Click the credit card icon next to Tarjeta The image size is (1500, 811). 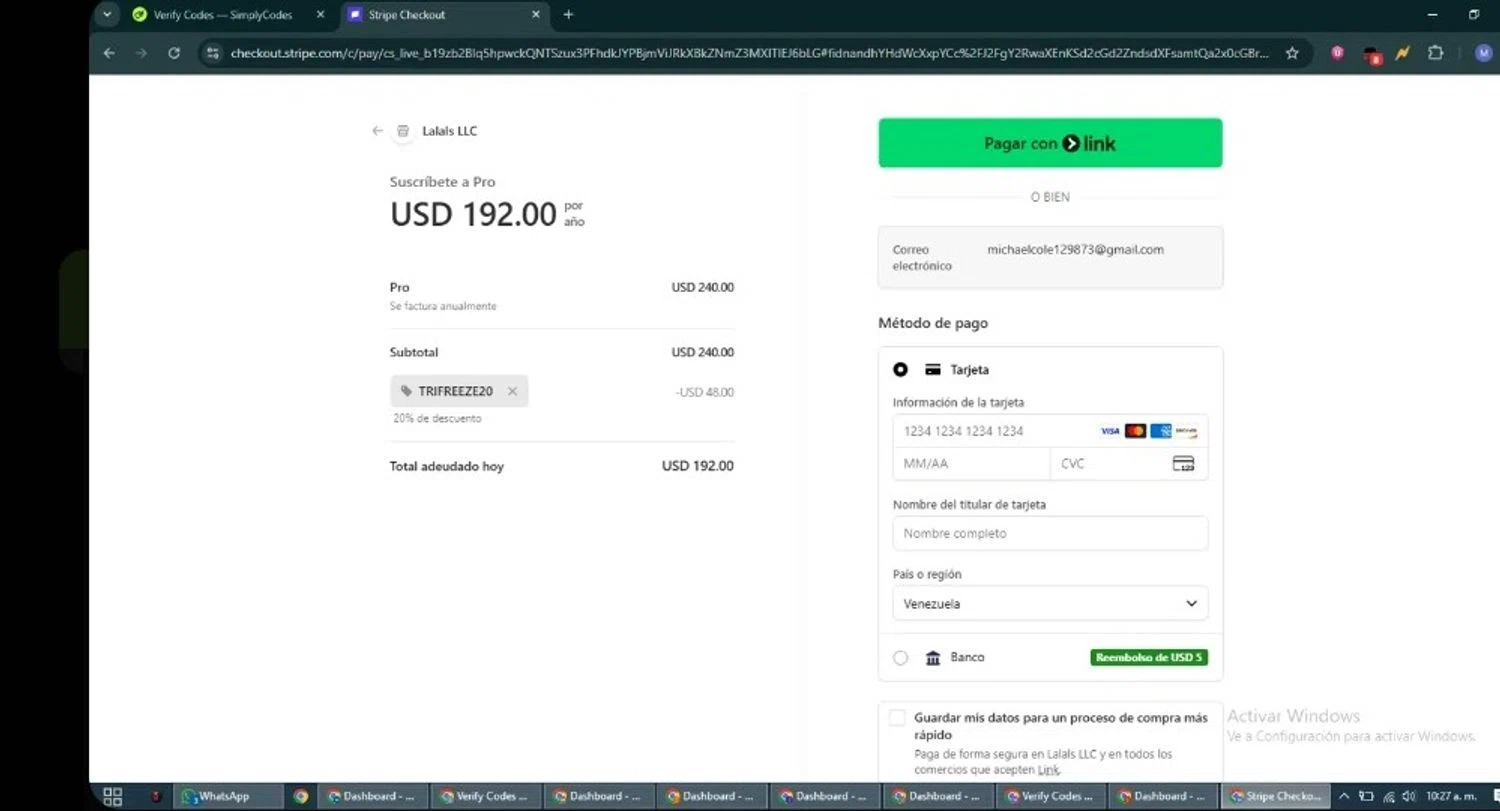tap(933, 369)
